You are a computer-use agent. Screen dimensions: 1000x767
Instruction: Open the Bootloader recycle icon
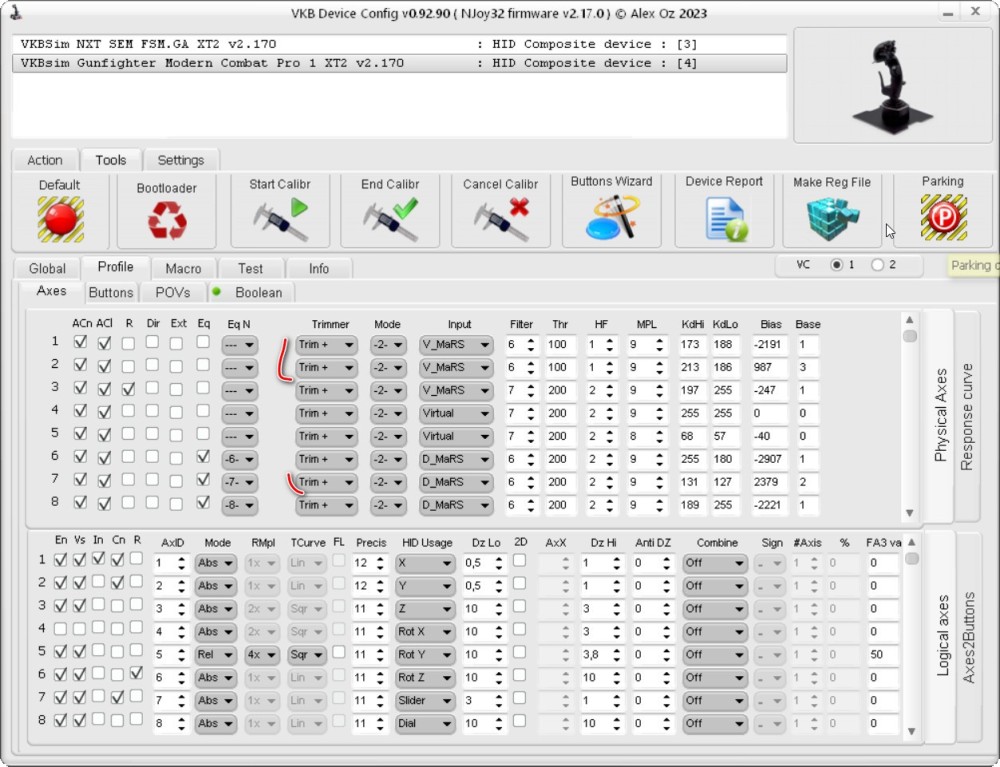(167, 220)
